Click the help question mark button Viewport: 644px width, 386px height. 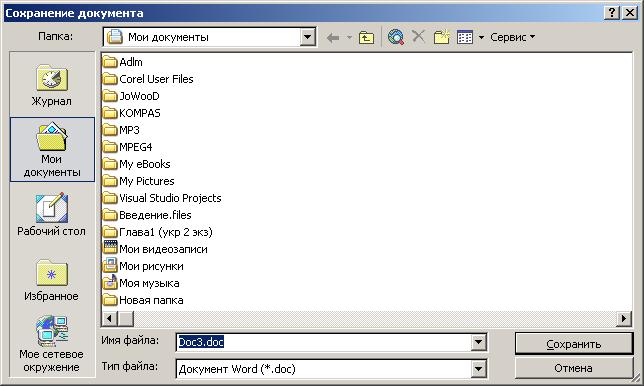[x=612, y=13]
